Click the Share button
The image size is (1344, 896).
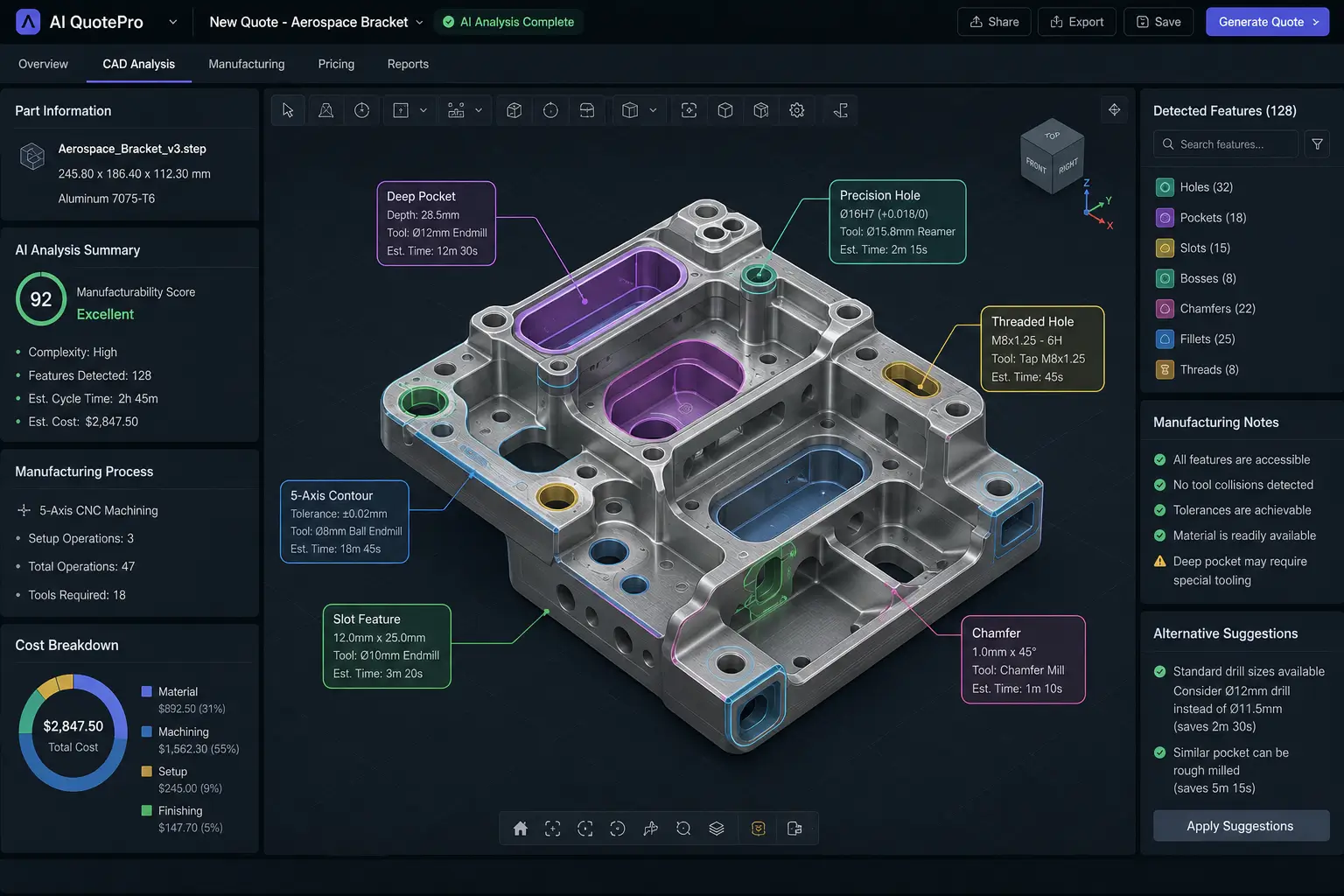[x=994, y=22]
